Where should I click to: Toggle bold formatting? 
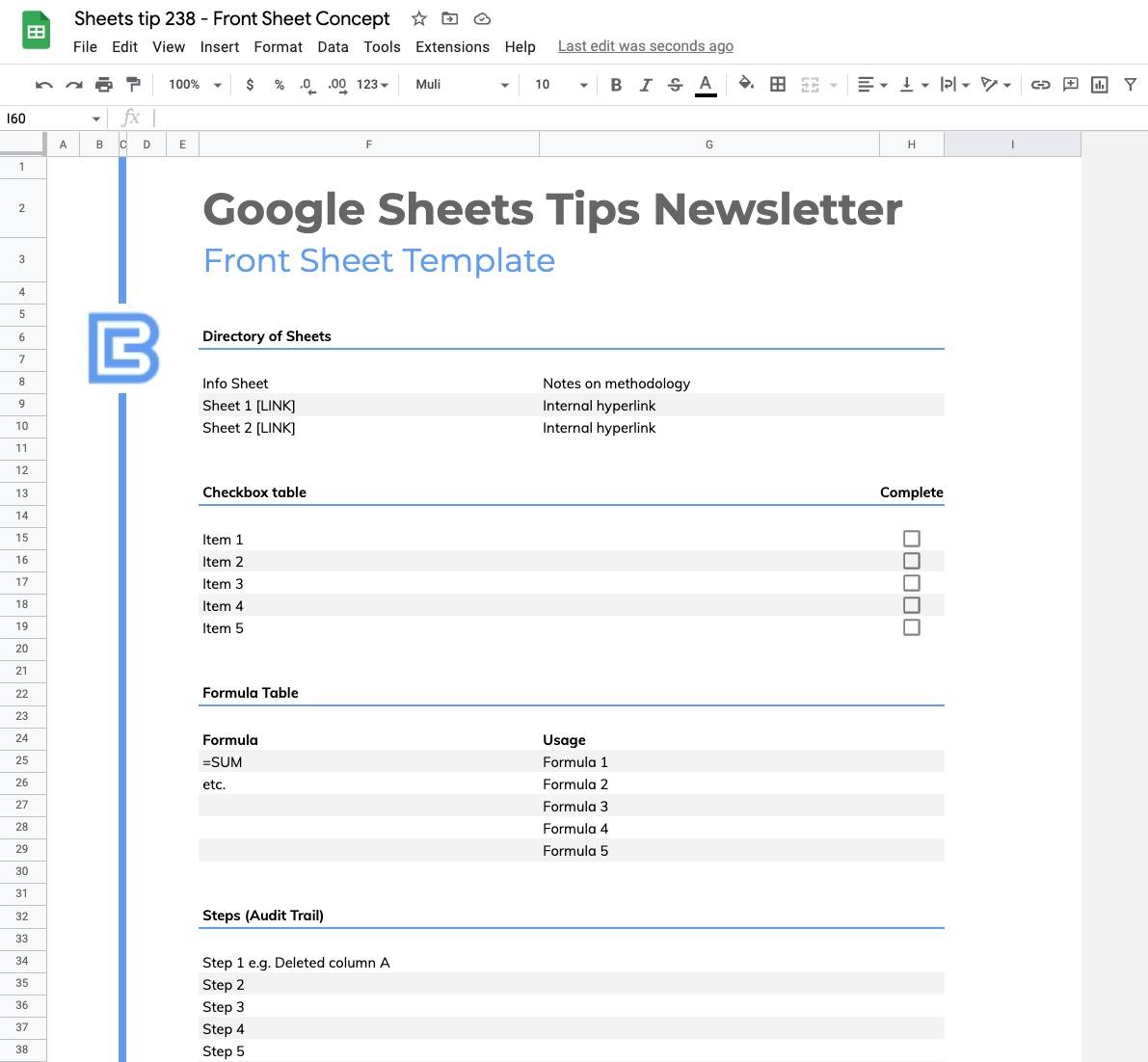click(x=616, y=85)
